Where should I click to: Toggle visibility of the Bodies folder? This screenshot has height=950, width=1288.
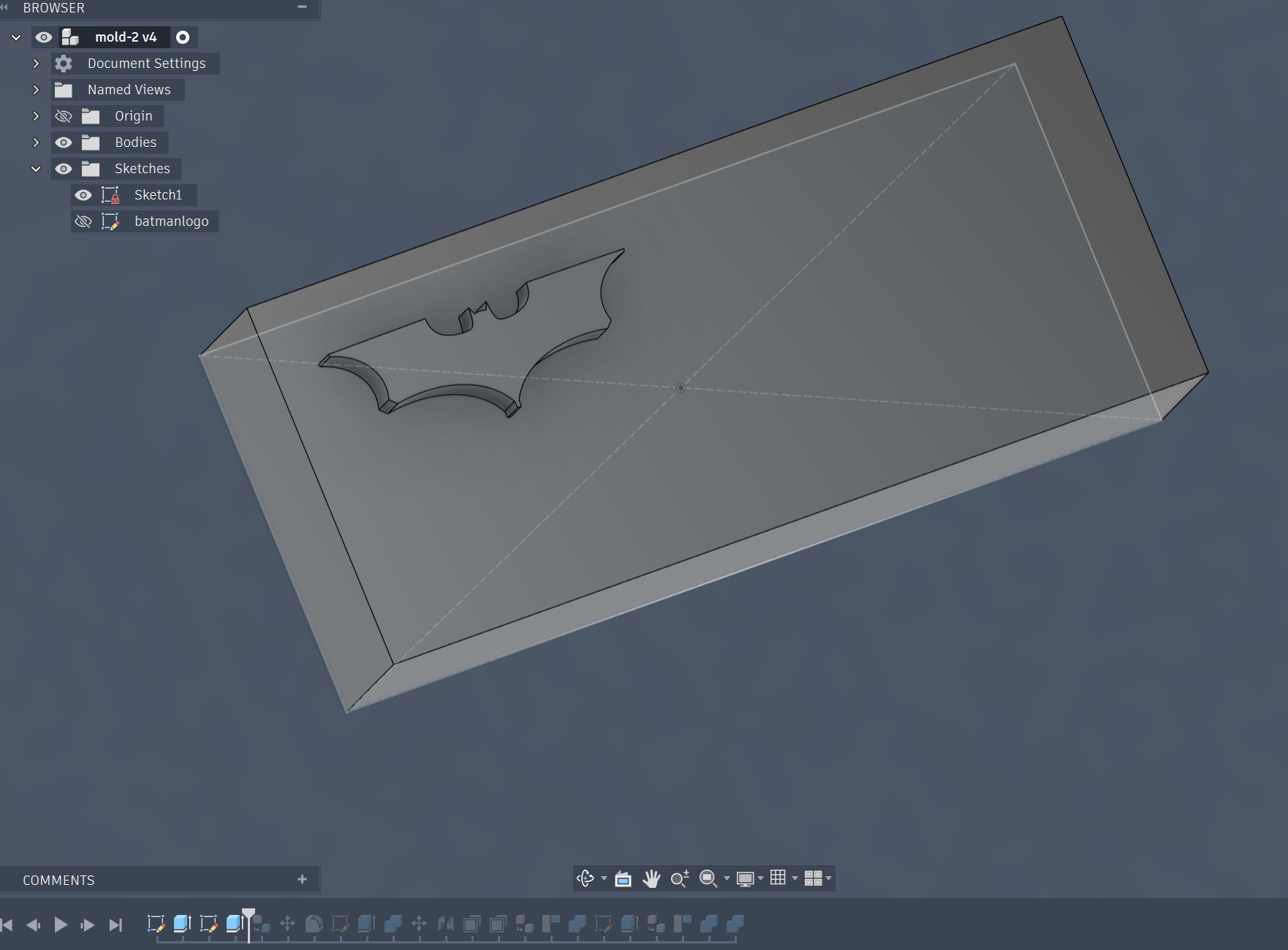[64, 142]
